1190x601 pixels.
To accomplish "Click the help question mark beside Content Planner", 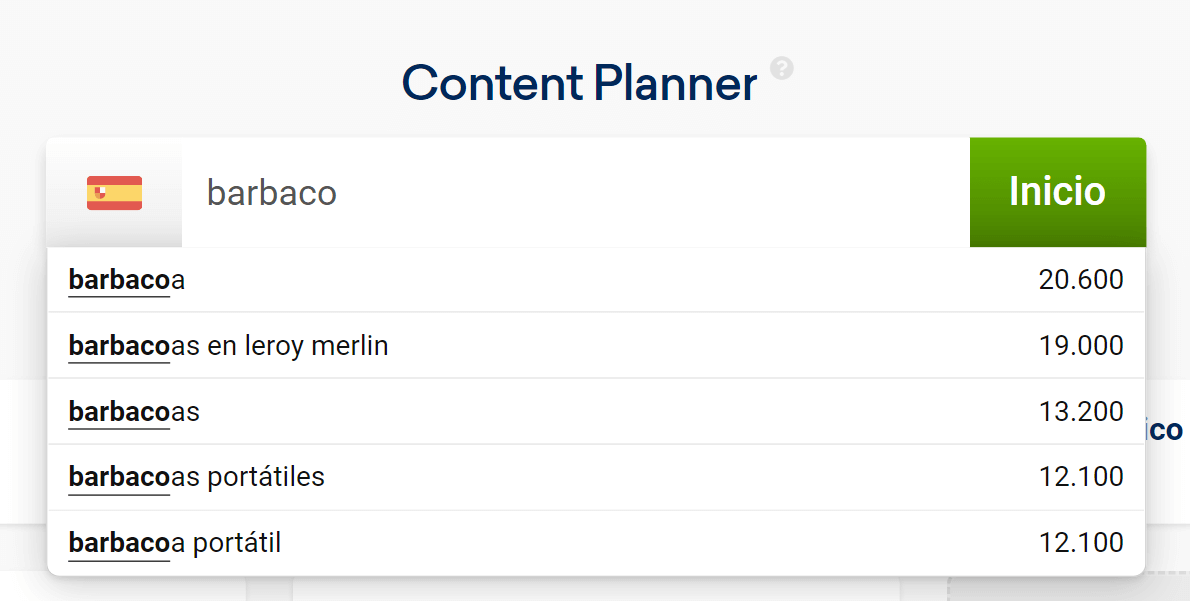I will 782,68.
